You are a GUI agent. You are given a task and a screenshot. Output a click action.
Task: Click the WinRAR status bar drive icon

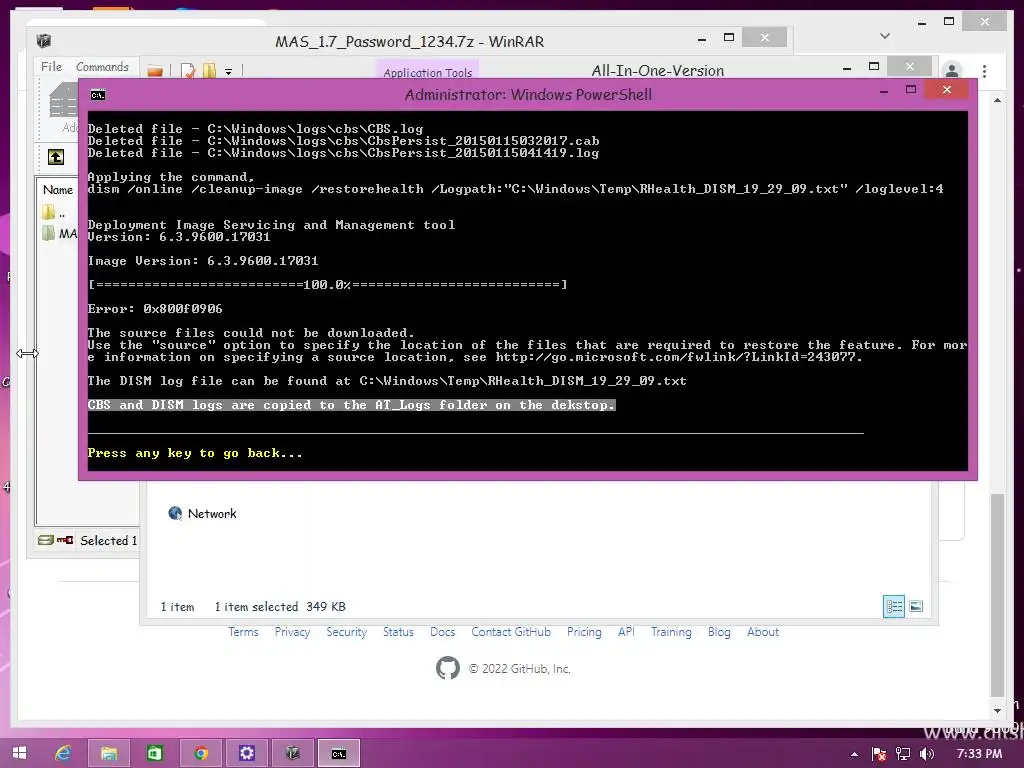click(x=46, y=540)
